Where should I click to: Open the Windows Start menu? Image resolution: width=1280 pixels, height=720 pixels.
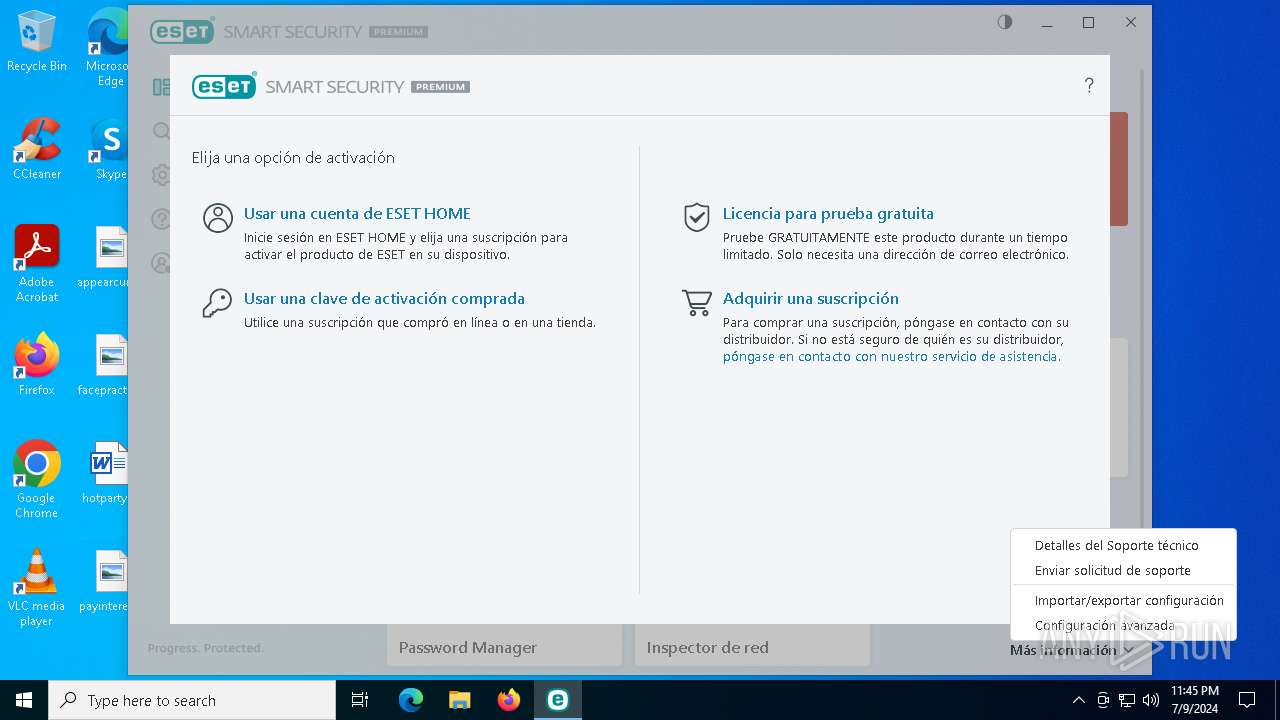tap(24, 700)
